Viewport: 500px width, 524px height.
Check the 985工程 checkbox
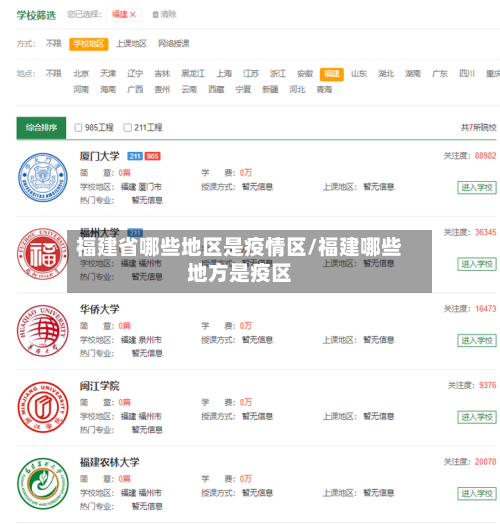click(x=78, y=128)
